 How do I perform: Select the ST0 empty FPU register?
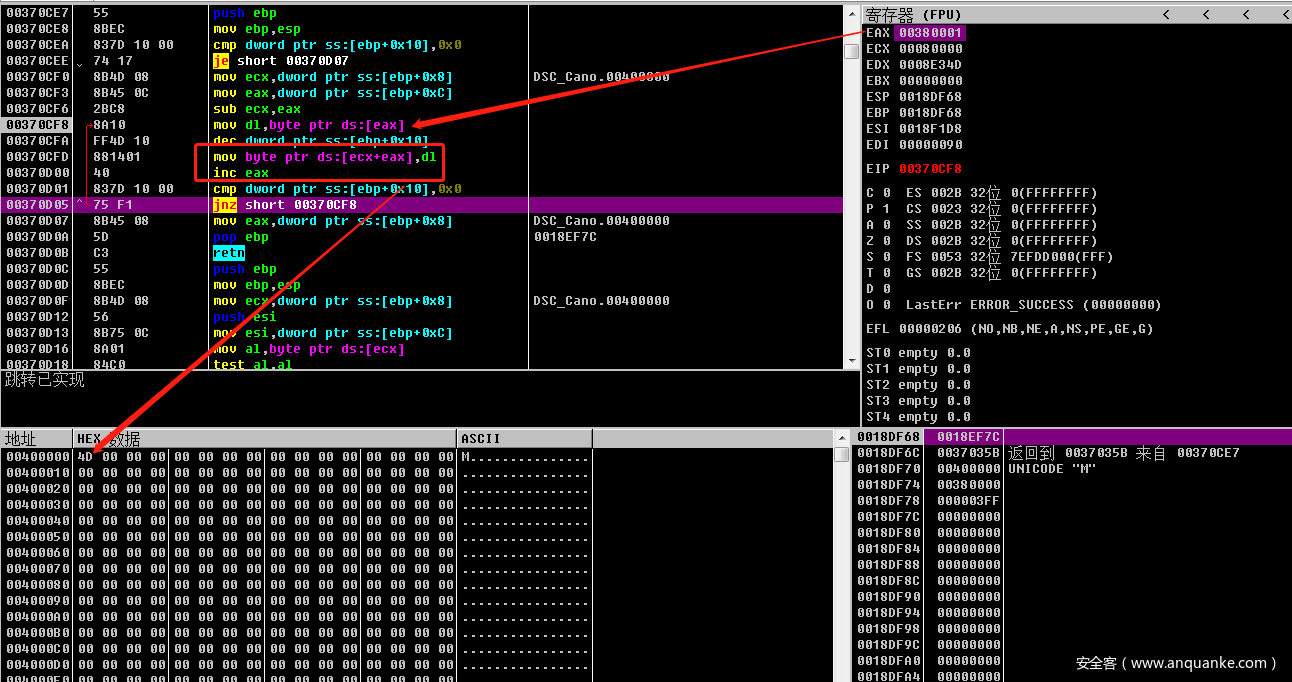pos(918,353)
